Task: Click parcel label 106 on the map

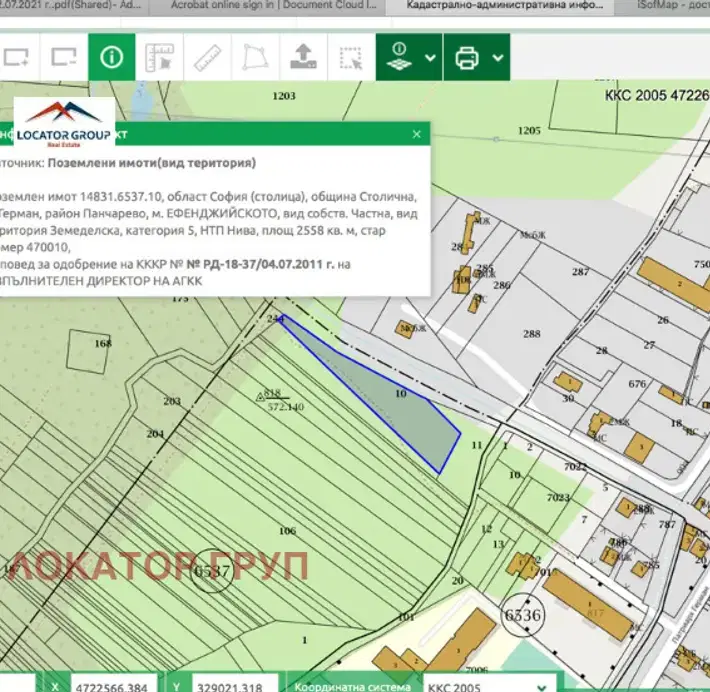Action: (287, 530)
